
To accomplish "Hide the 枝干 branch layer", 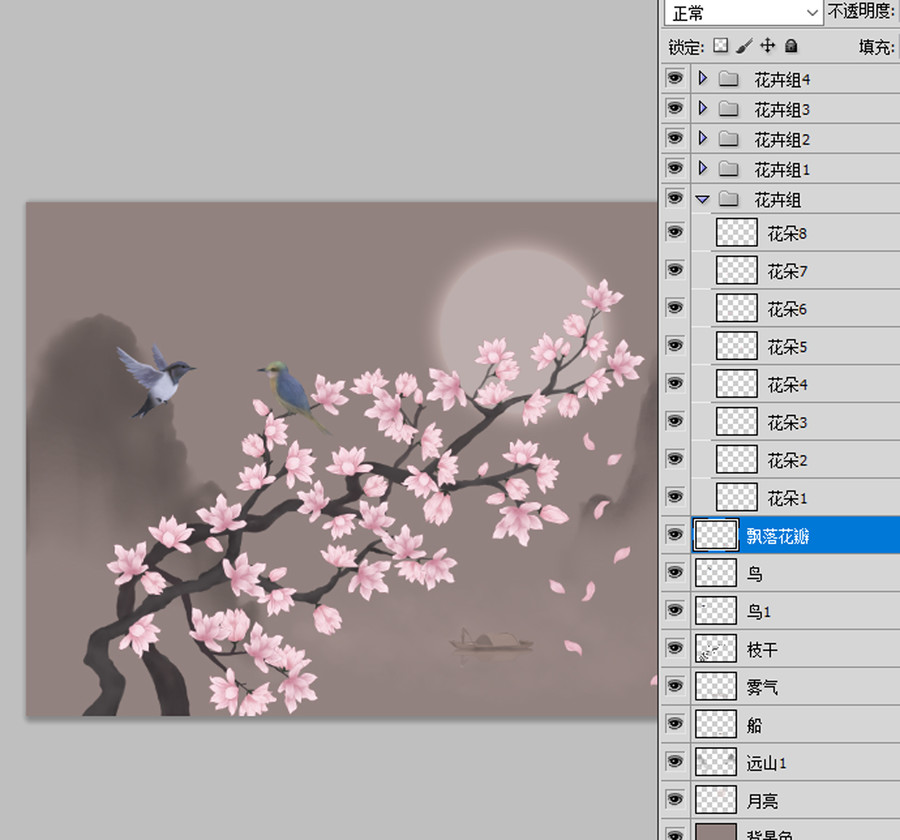I will tap(675, 648).
